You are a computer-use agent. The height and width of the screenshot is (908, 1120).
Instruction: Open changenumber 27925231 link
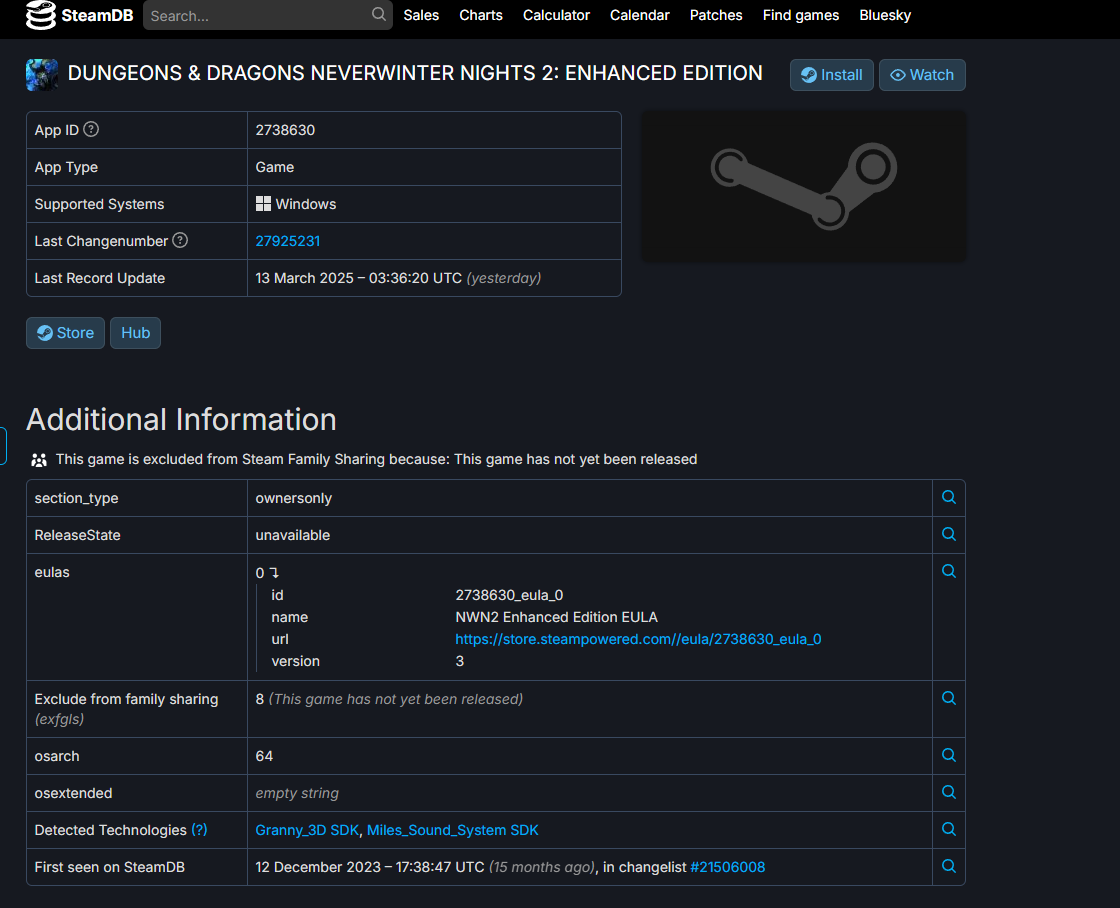pos(288,241)
